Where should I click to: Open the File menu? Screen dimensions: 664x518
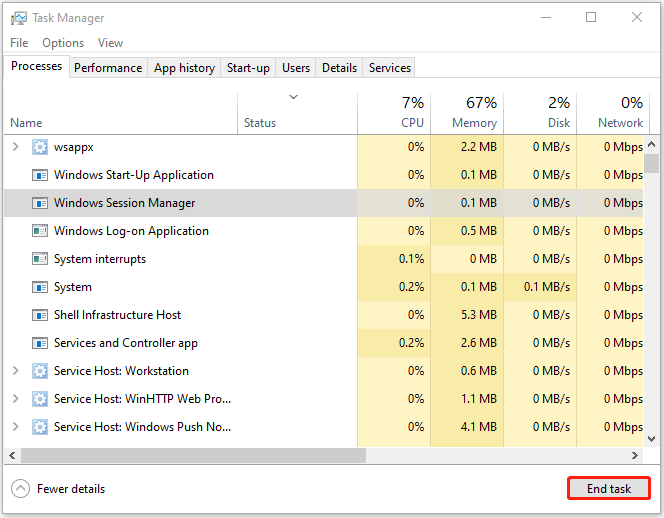click(19, 43)
